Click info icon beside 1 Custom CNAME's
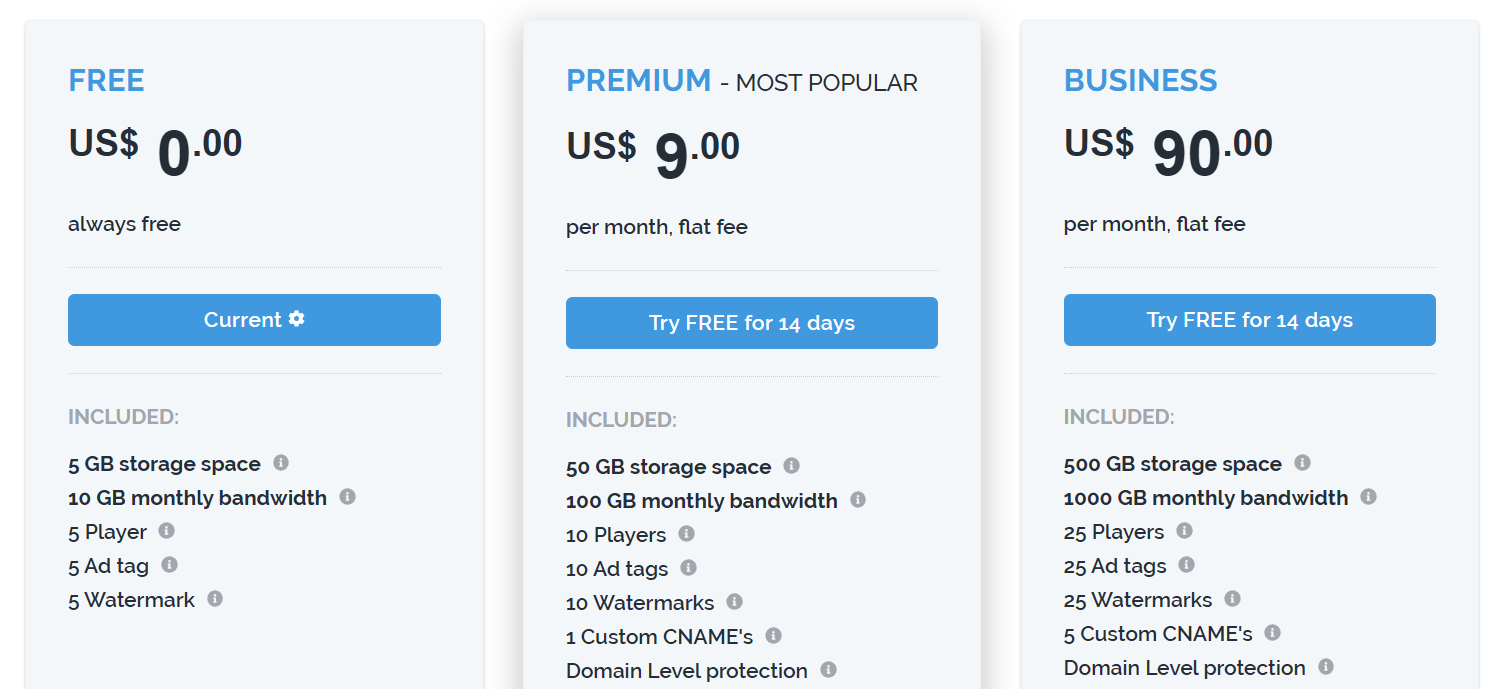Screen dimensions: 1511x689 click(x=773, y=636)
